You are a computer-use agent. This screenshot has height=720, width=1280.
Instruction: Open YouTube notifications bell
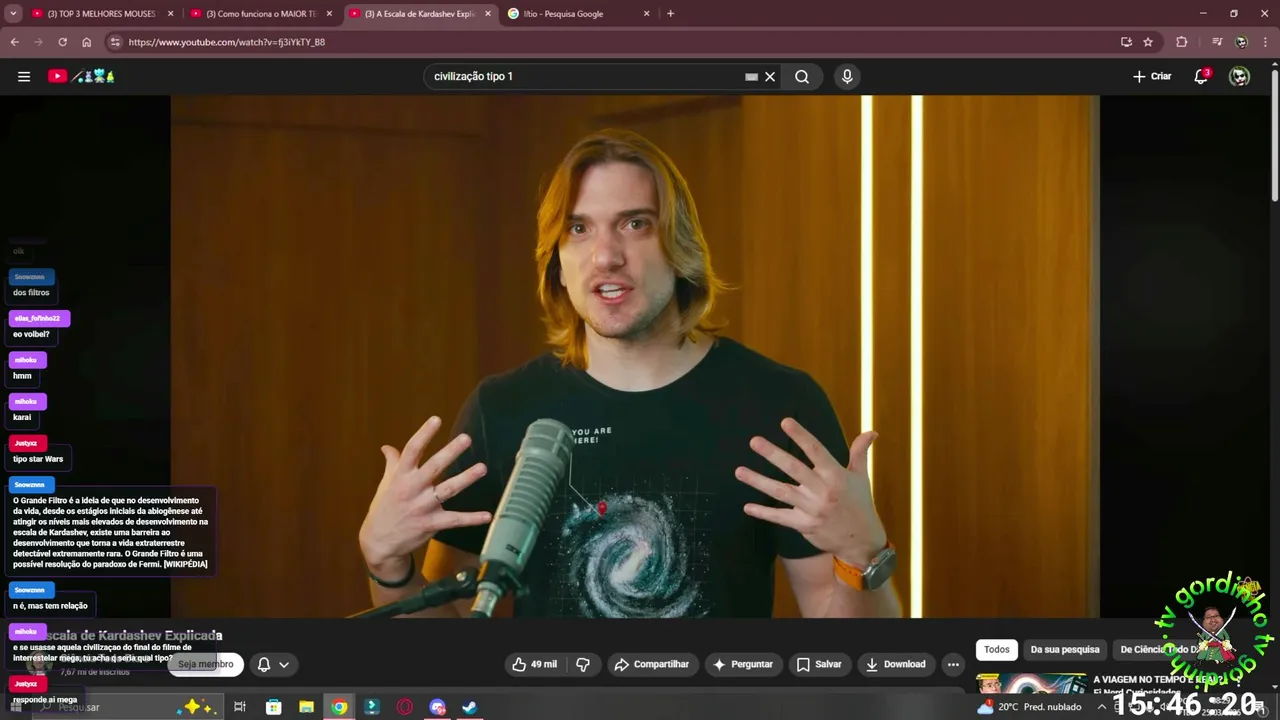click(1201, 76)
